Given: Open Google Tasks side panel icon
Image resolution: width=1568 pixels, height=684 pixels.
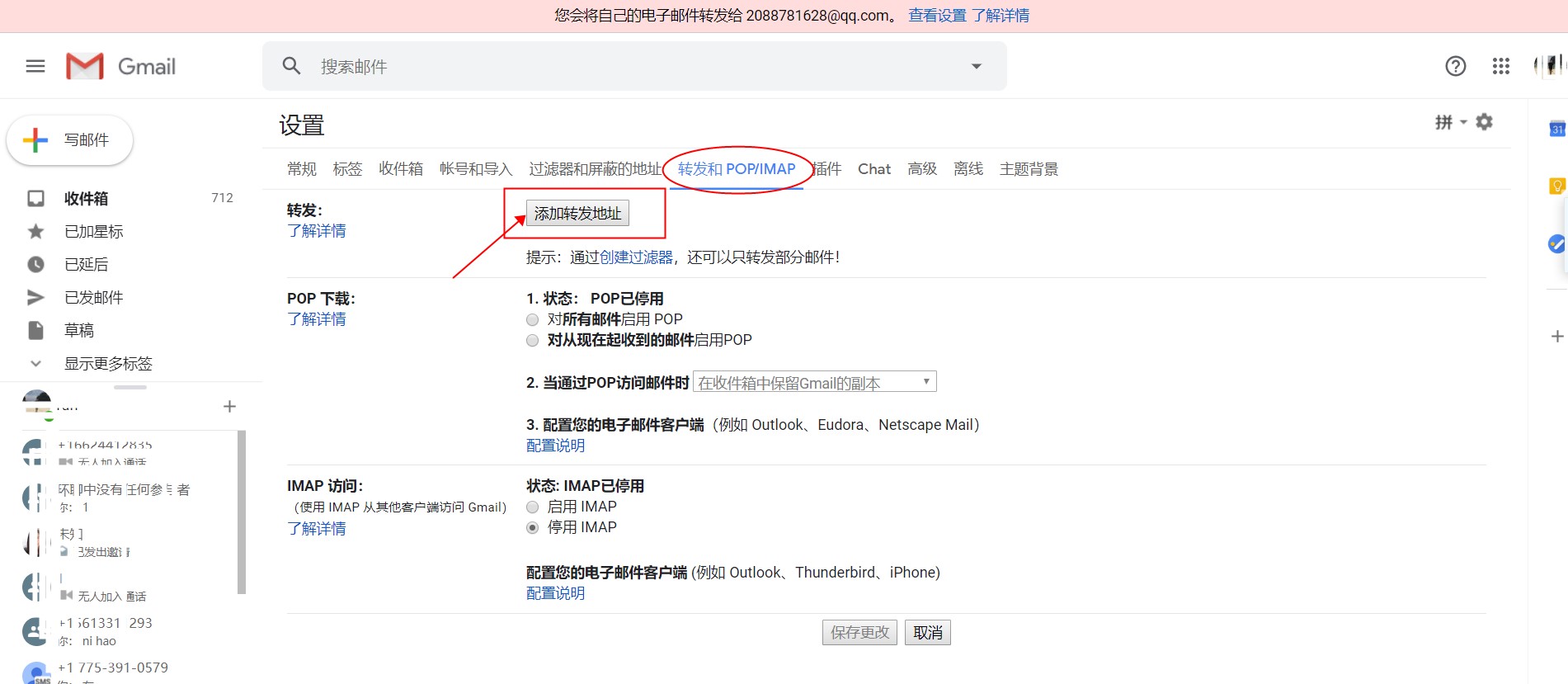Looking at the screenshot, I should click(1557, 243).
